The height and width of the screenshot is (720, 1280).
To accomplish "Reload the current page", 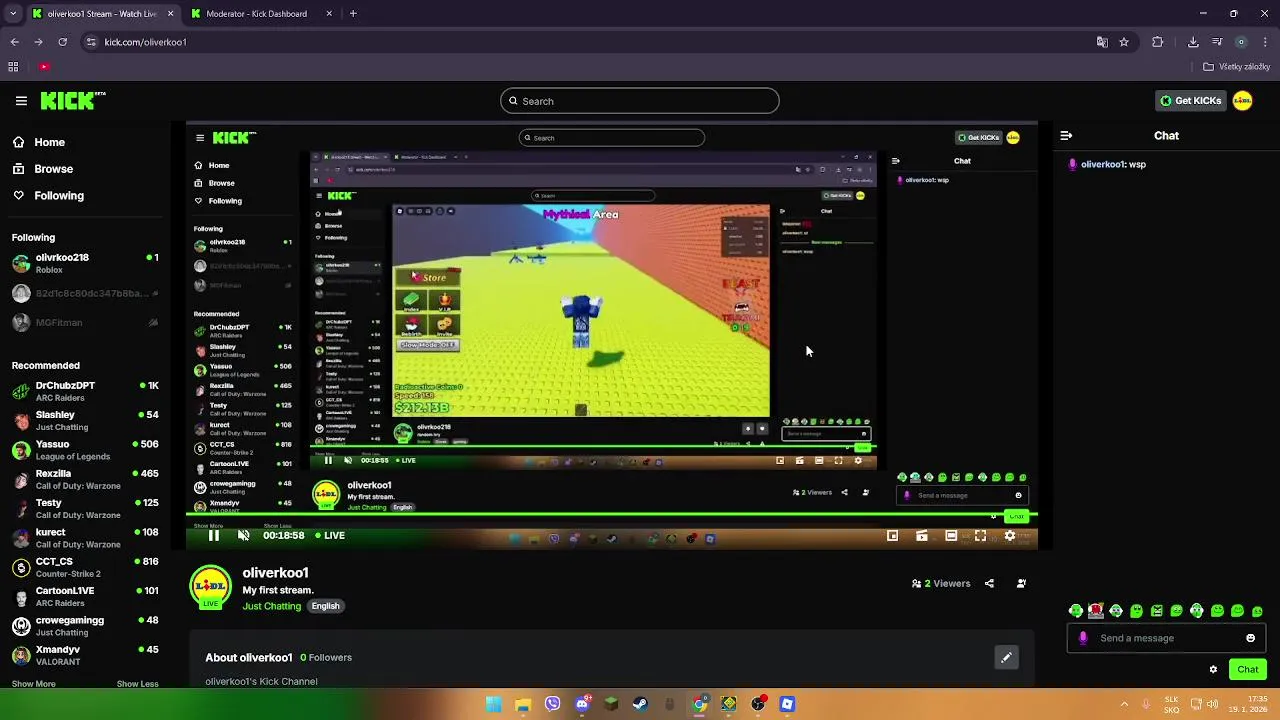I will pyautogui.click(x=63, y=42).
